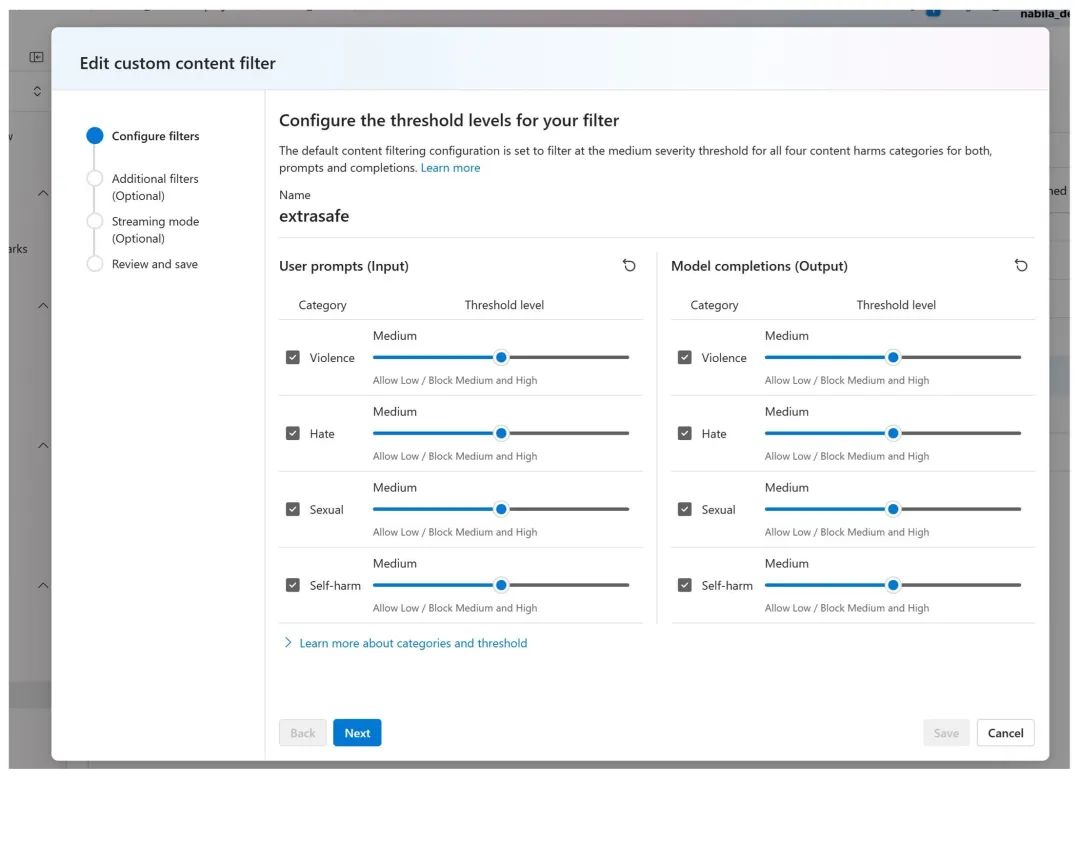Click the input Hate threshold slider handle
The height and width of the screenshot is (844, 1080).
pyautogui.click(x=501, y=433)
